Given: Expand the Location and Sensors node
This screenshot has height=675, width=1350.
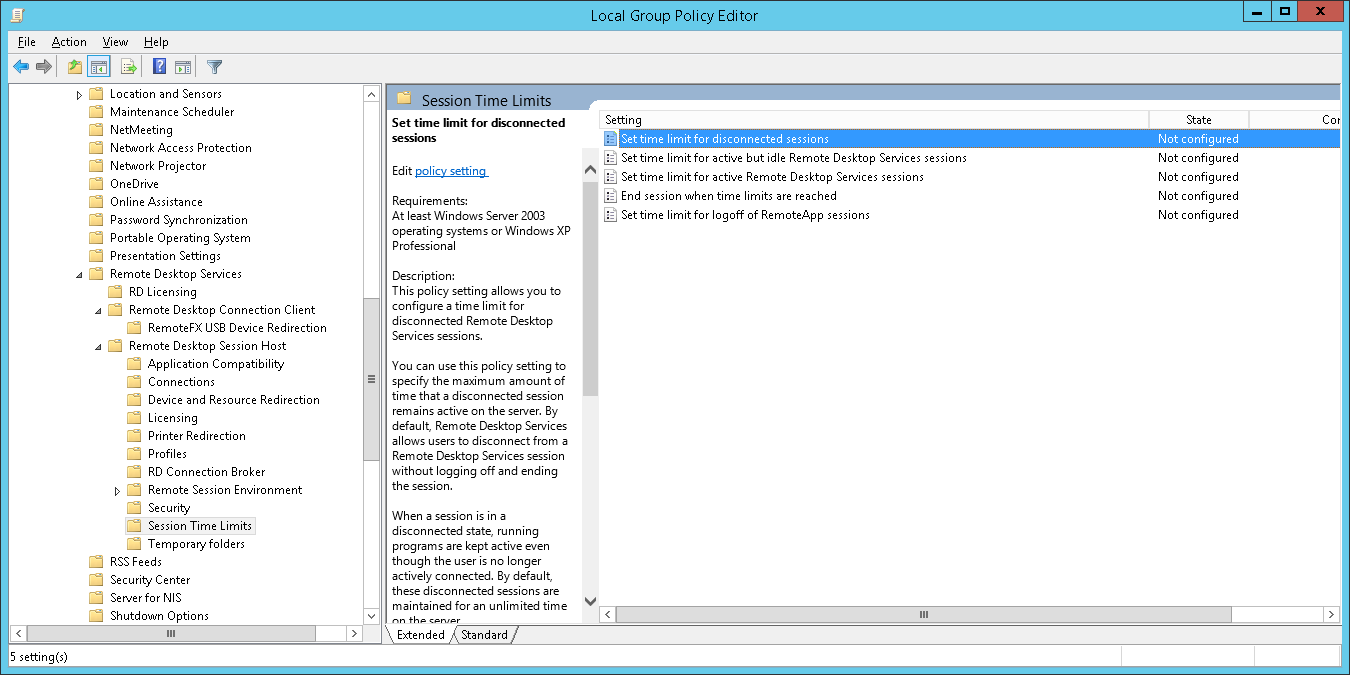Looking at the screenshot, I should pyautogui.click(x=79, y=95).
